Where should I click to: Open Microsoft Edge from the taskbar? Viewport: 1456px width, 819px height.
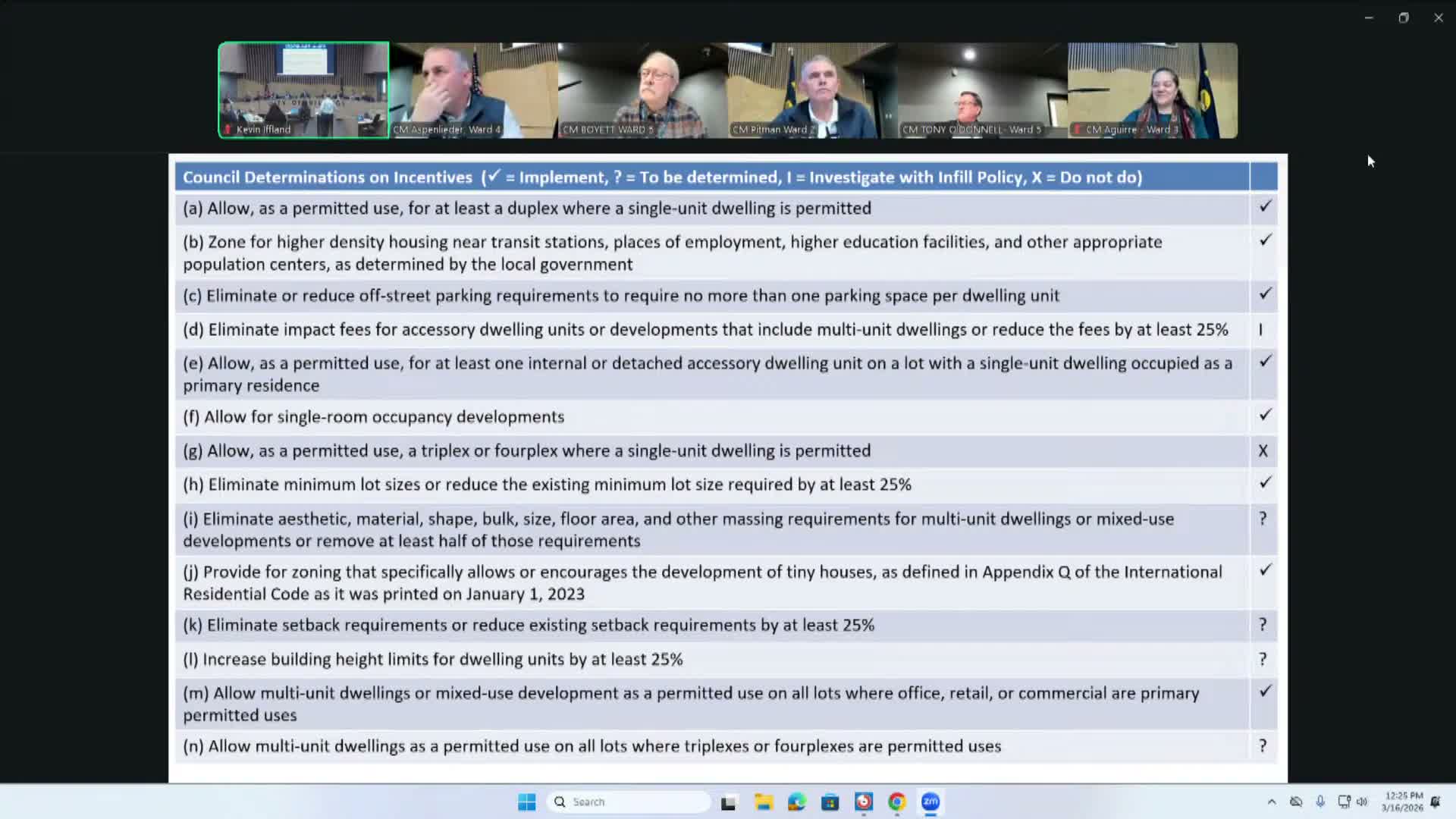point(796,802)
